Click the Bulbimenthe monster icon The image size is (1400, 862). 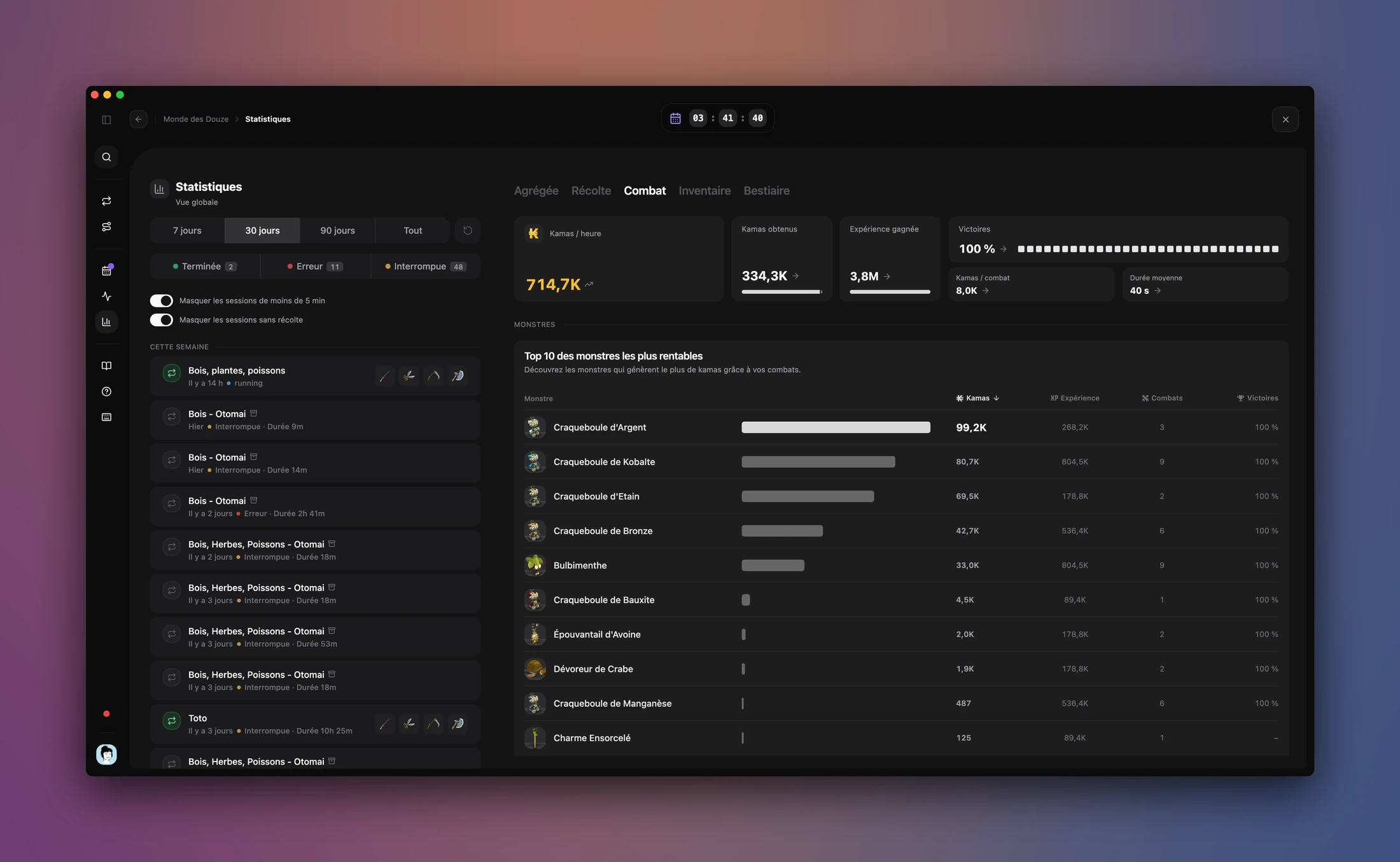pos(535,566)
